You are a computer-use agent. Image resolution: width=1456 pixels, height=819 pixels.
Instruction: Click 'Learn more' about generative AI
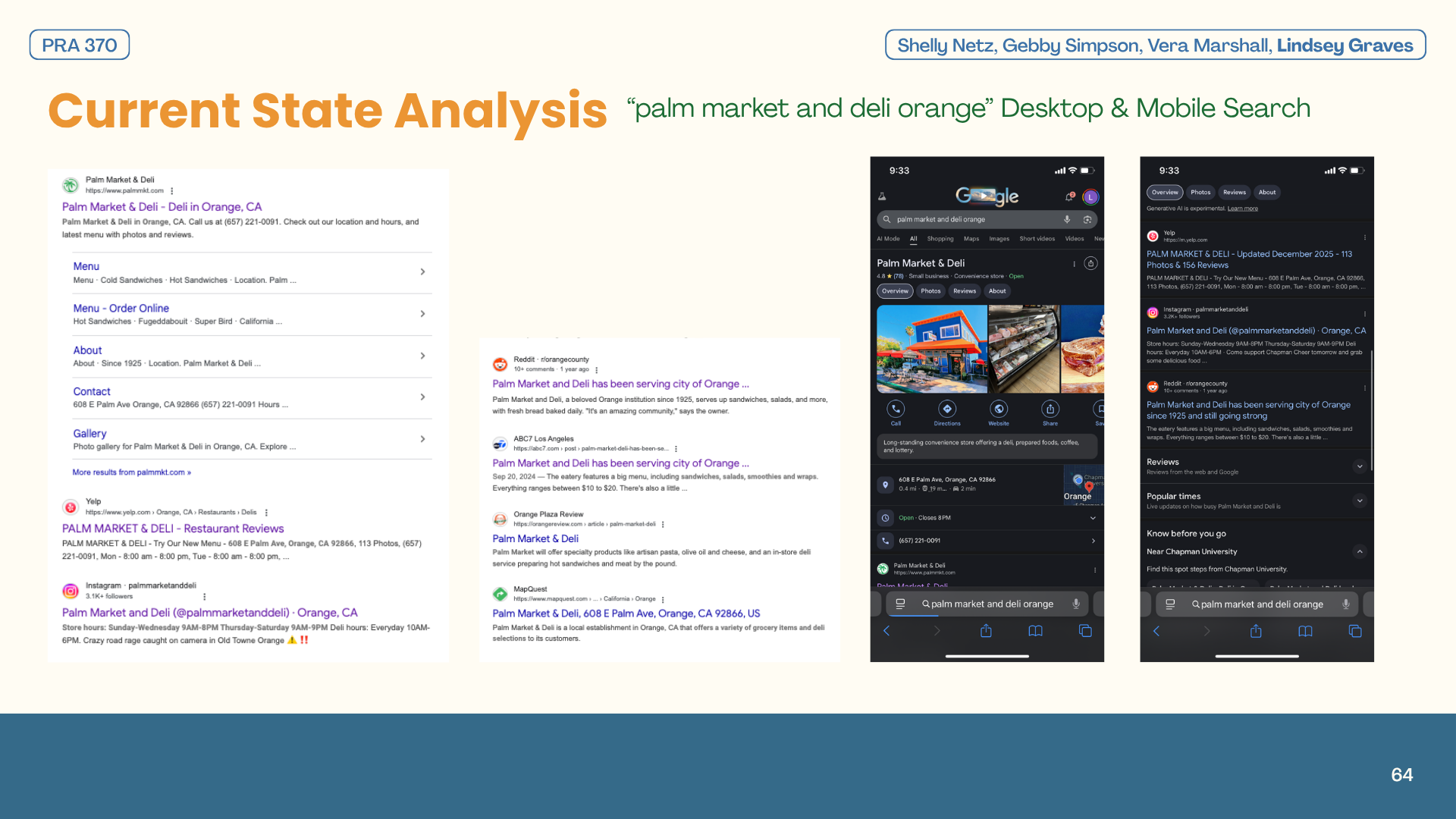[x=1243, y=209]
